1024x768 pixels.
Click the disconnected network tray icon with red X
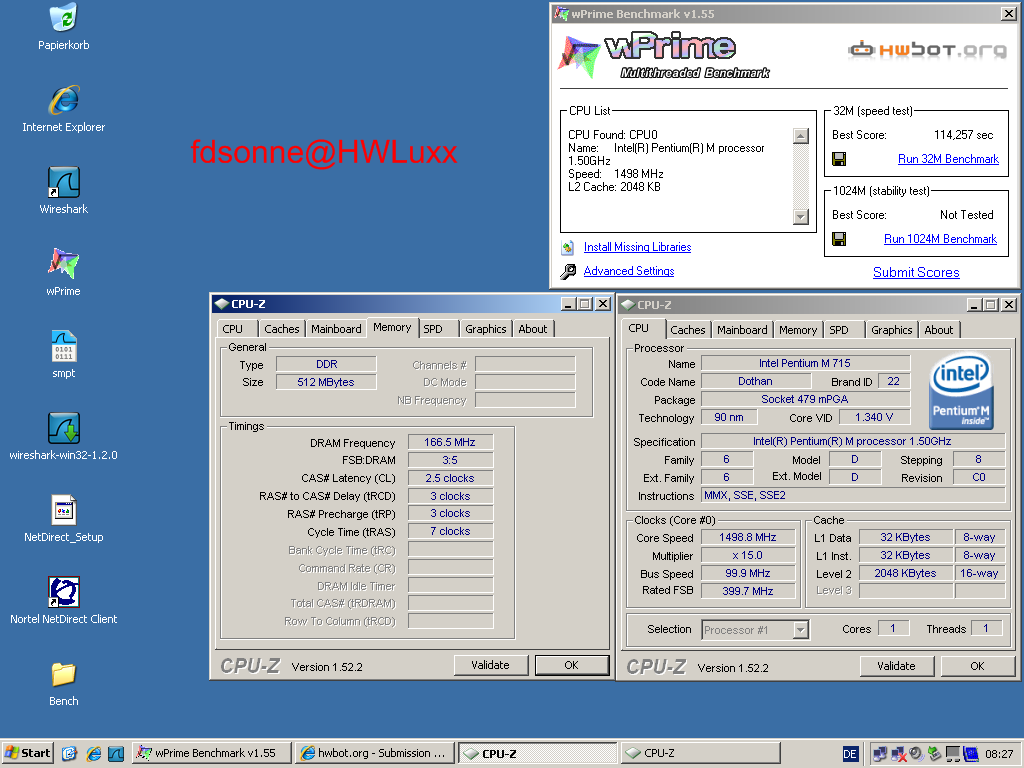point(899,754)
